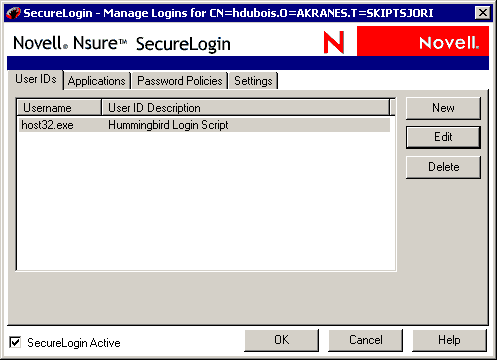497x360 pixels.
Task: Close the SecureLogin dialog window
Action: tap(482, 13)
